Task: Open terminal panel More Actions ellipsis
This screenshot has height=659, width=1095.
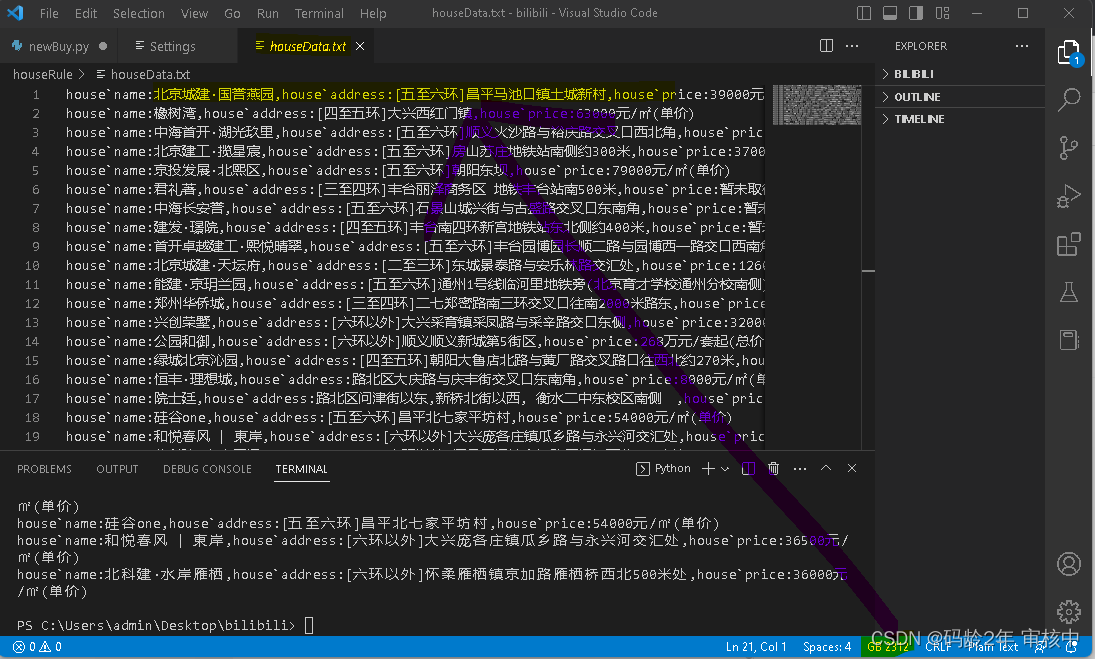Action: tap(800, 468)
